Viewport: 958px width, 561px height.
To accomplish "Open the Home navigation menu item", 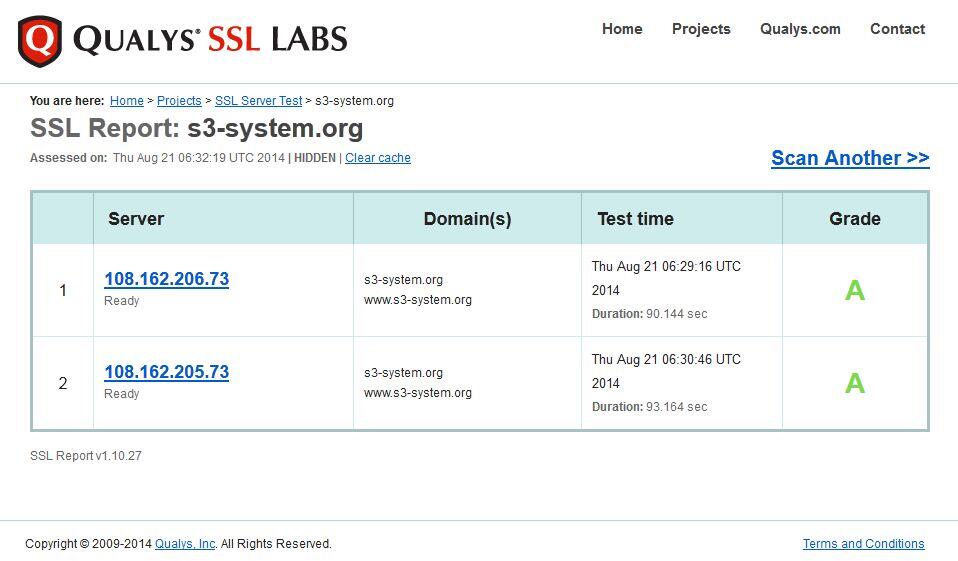I will coord(622,29).
